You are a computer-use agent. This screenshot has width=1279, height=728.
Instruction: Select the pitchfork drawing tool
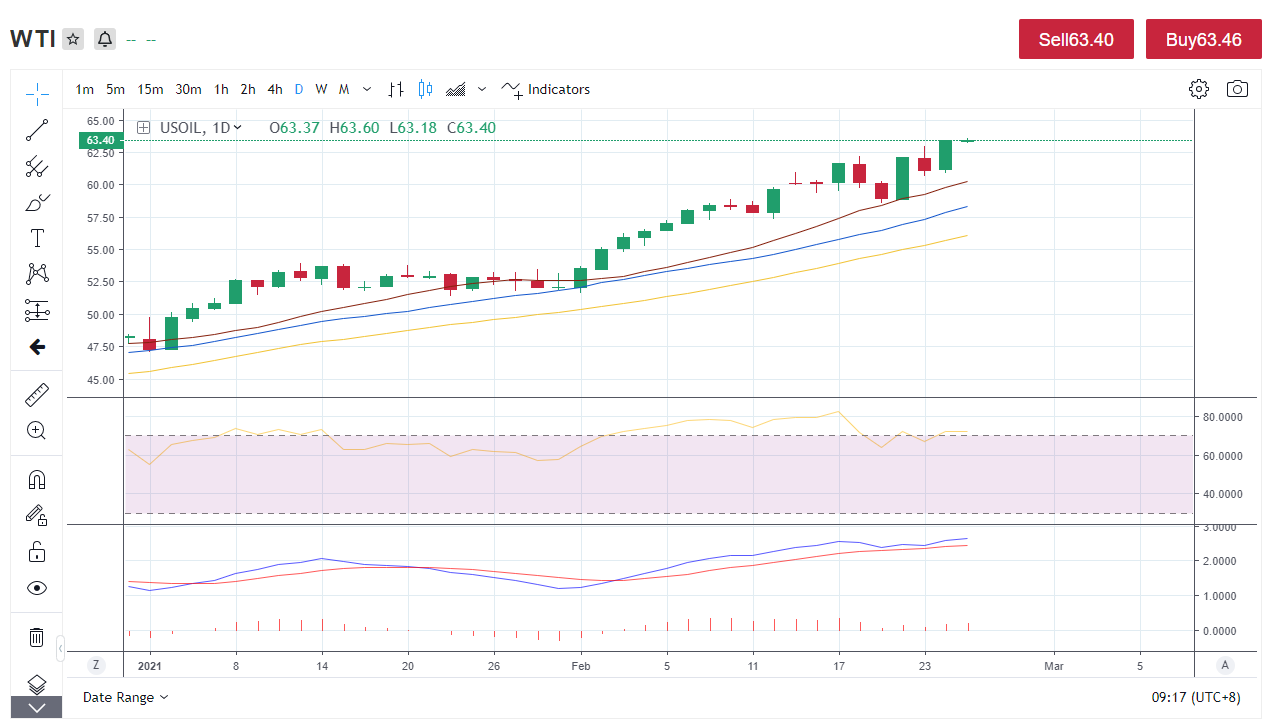[x=37, y=166]
